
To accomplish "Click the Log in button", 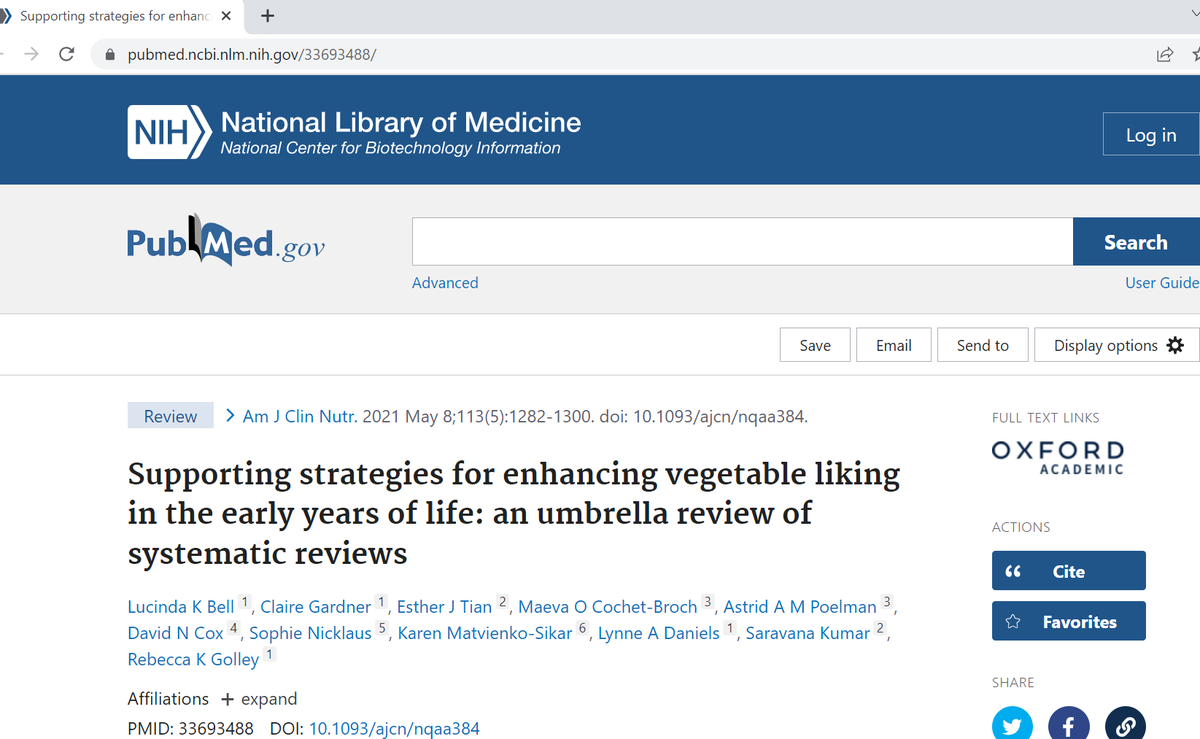I will pos(1151,134).
